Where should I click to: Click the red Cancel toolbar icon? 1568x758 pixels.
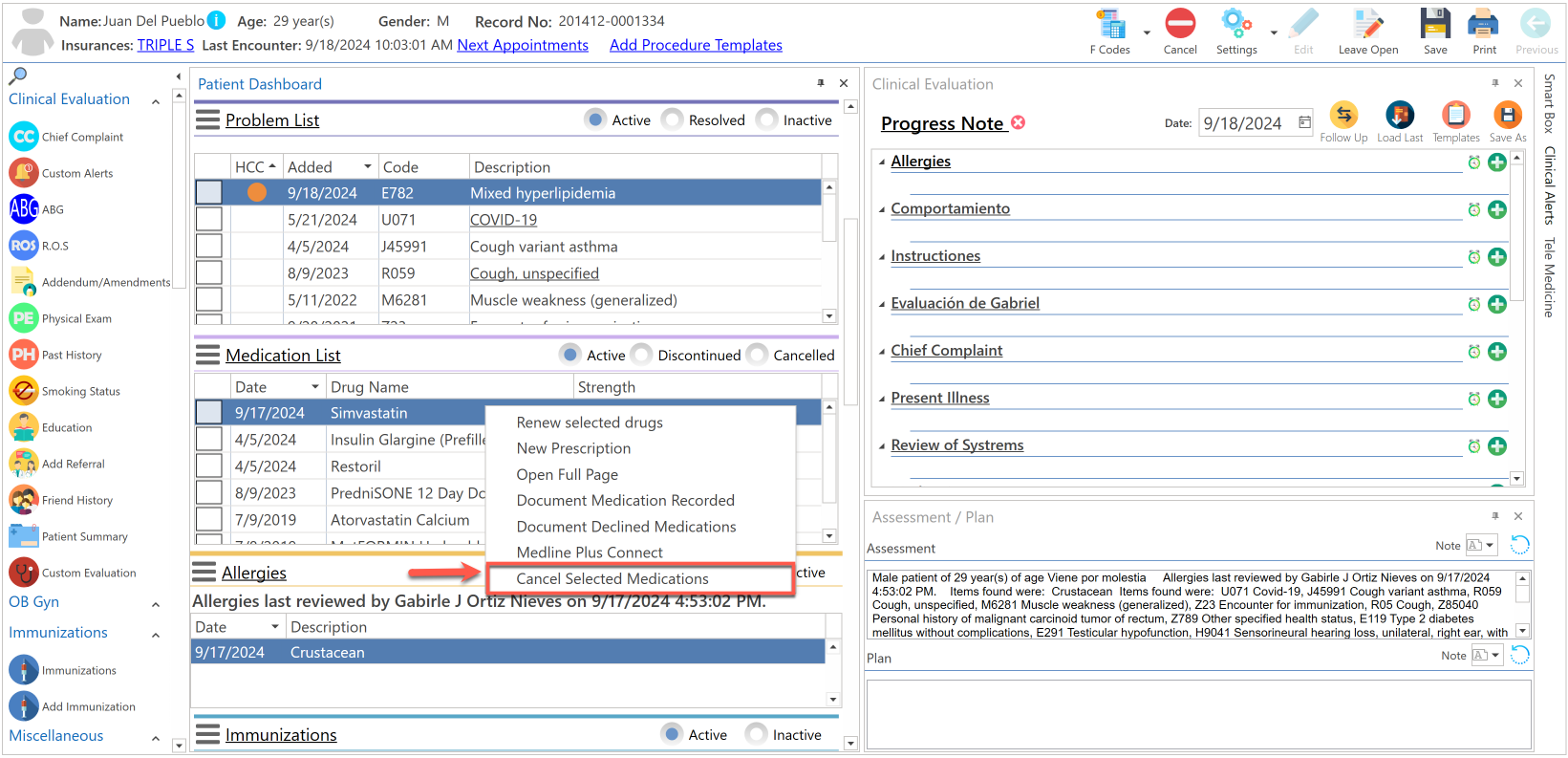(1180, 24)
